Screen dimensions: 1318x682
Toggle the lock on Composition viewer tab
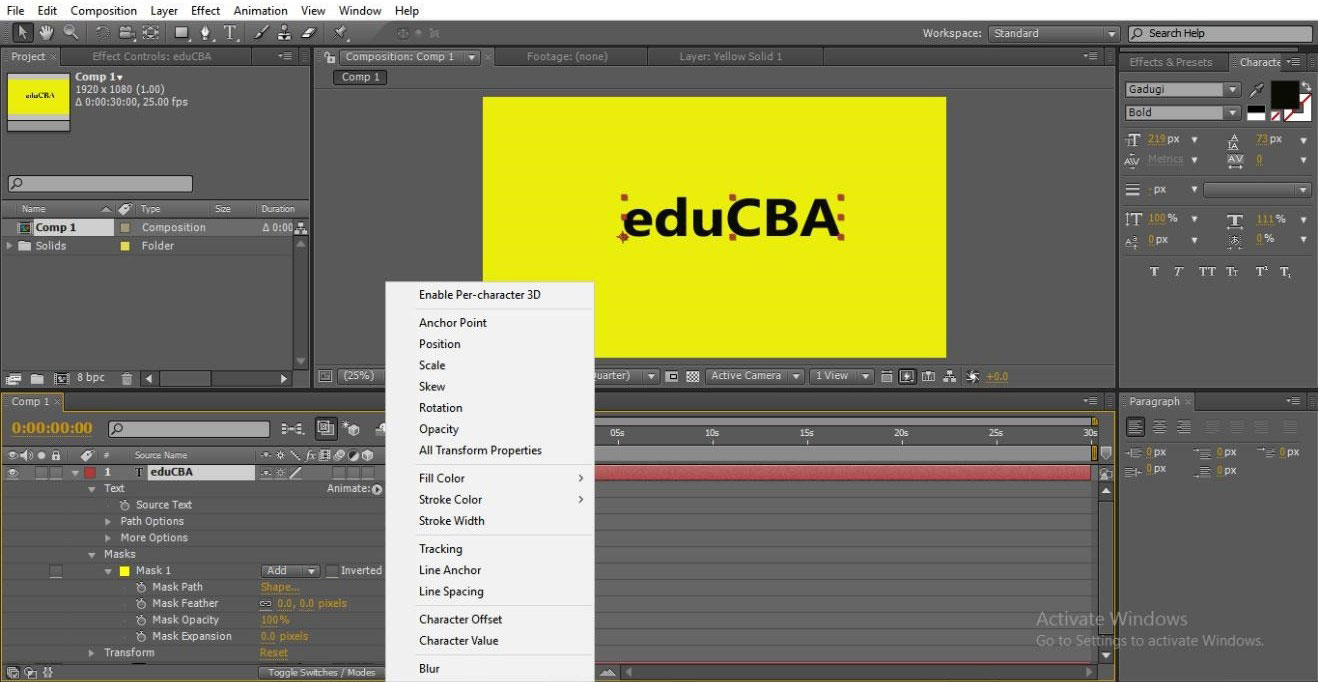point(330,57)
